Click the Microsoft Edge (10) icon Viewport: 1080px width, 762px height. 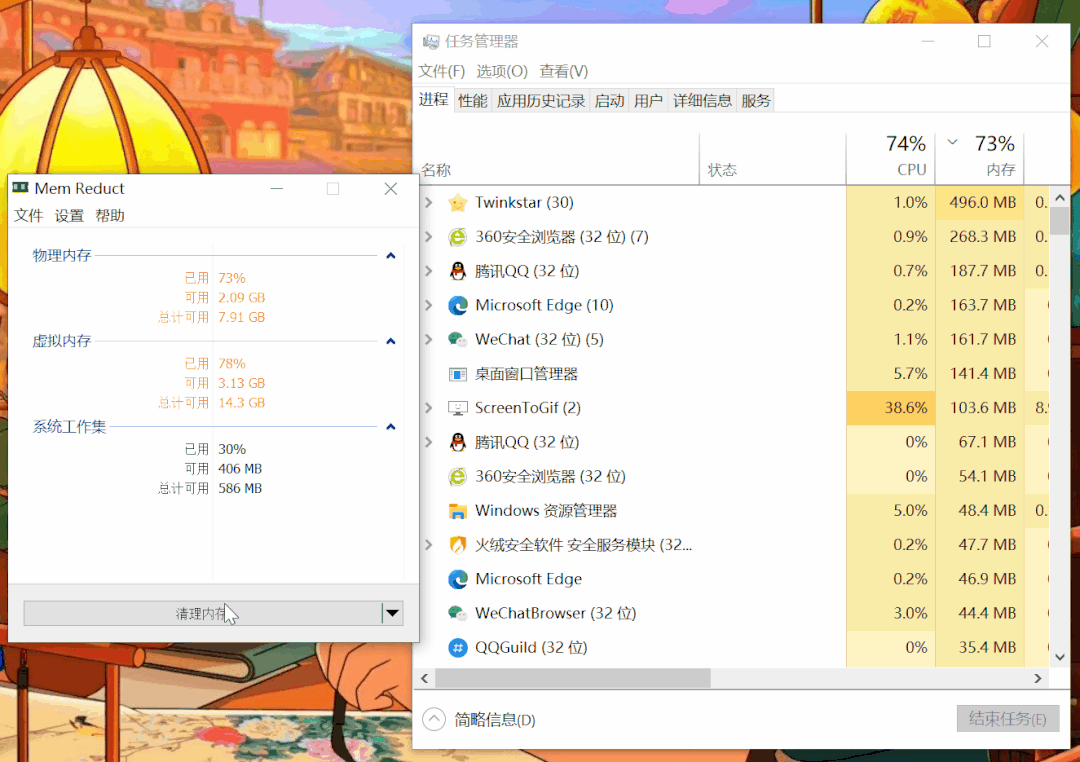click(x=457, y=305)
